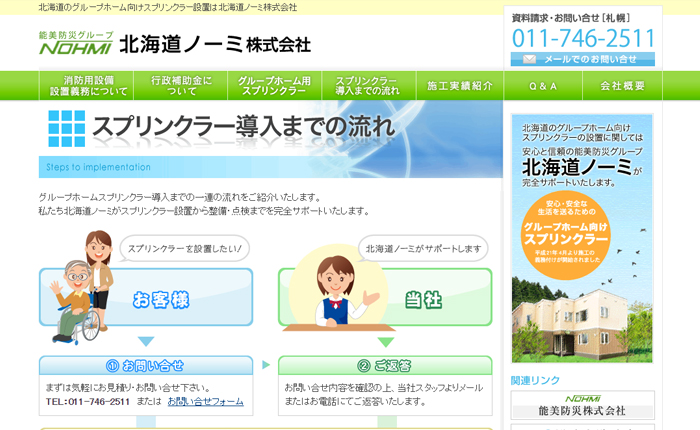Select the スプリンクラー導入までの流れ menu item
700x430 pixels.
[x=368, y=85]
